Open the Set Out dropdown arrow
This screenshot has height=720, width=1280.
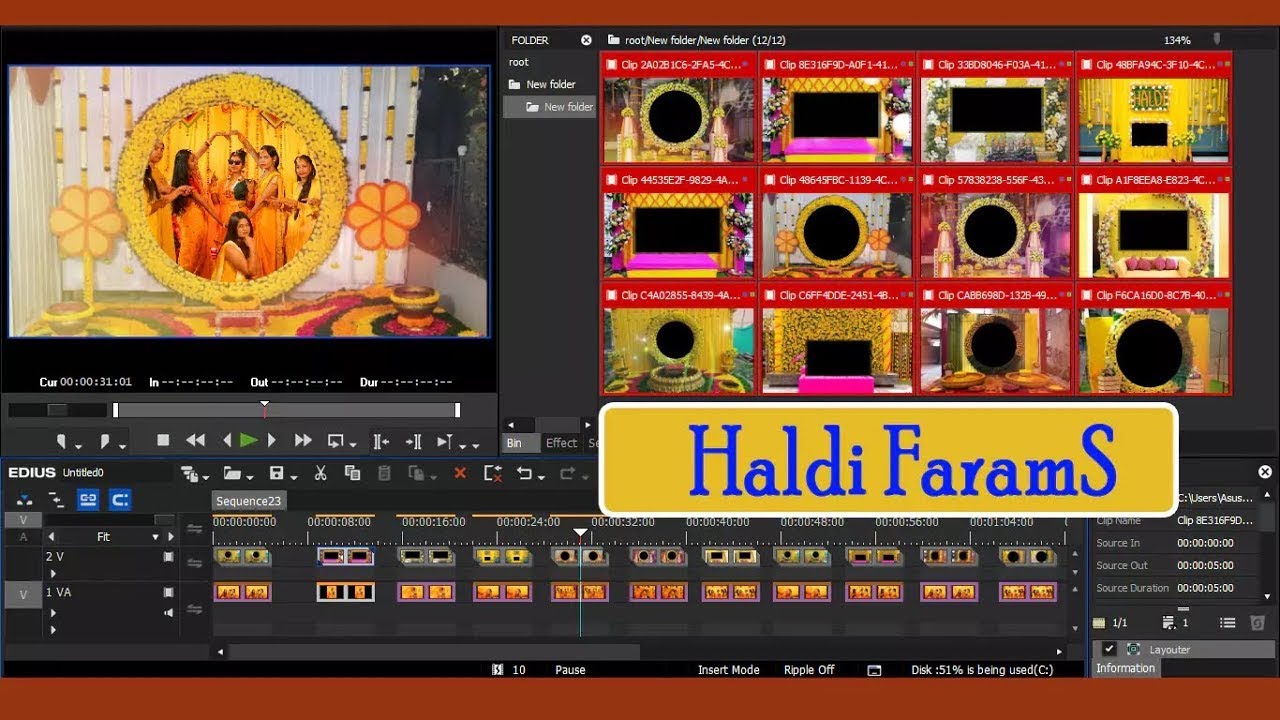tap(121, 446)
